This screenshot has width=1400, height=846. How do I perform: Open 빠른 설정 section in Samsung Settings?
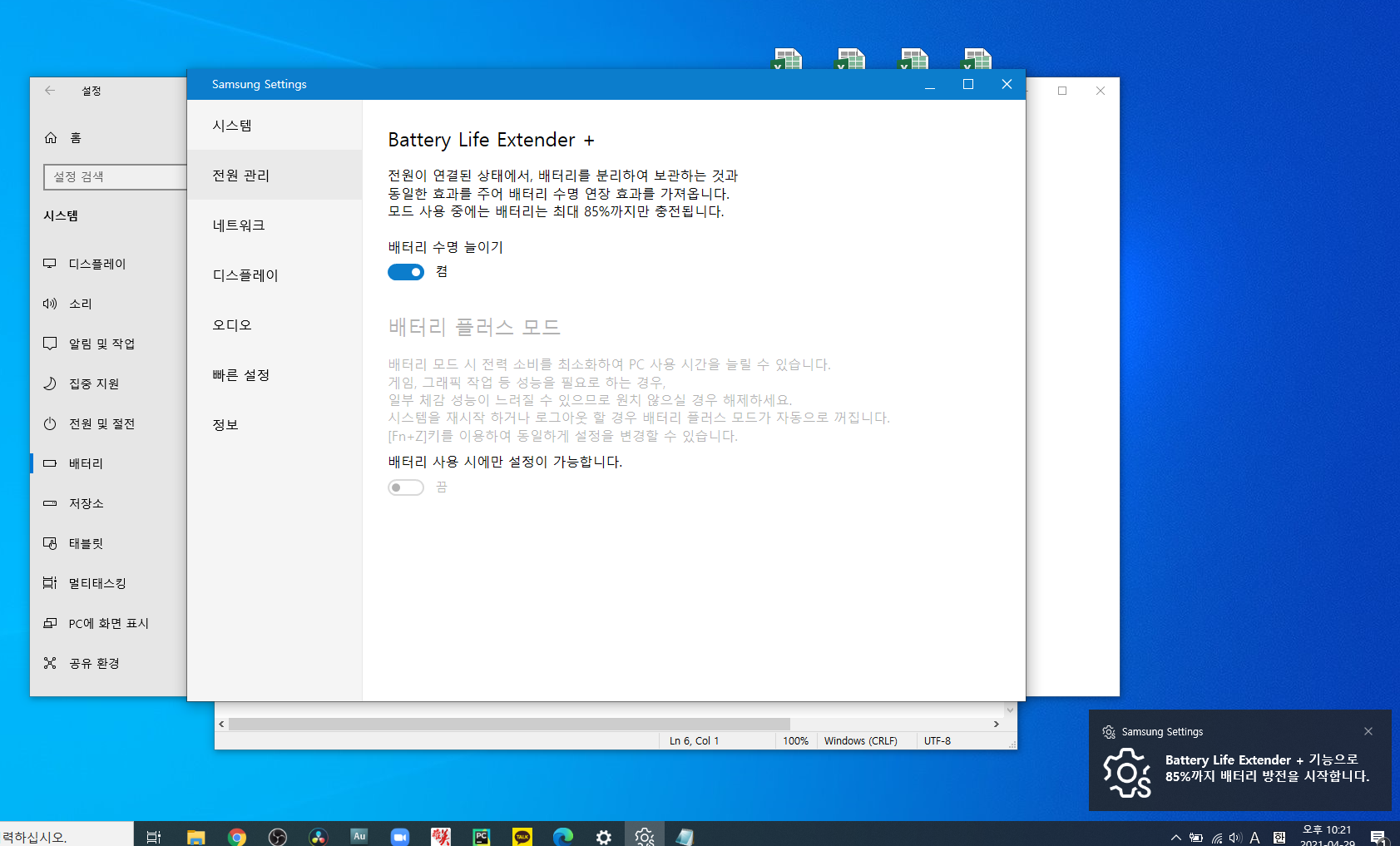(x=275, y=374)
